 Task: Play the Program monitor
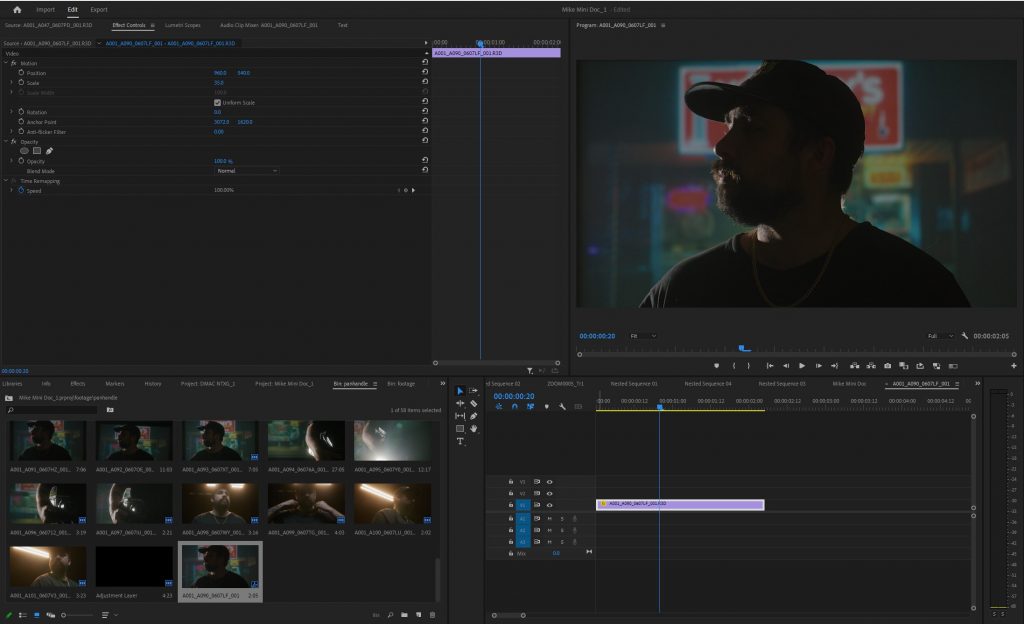coord(802,366)
